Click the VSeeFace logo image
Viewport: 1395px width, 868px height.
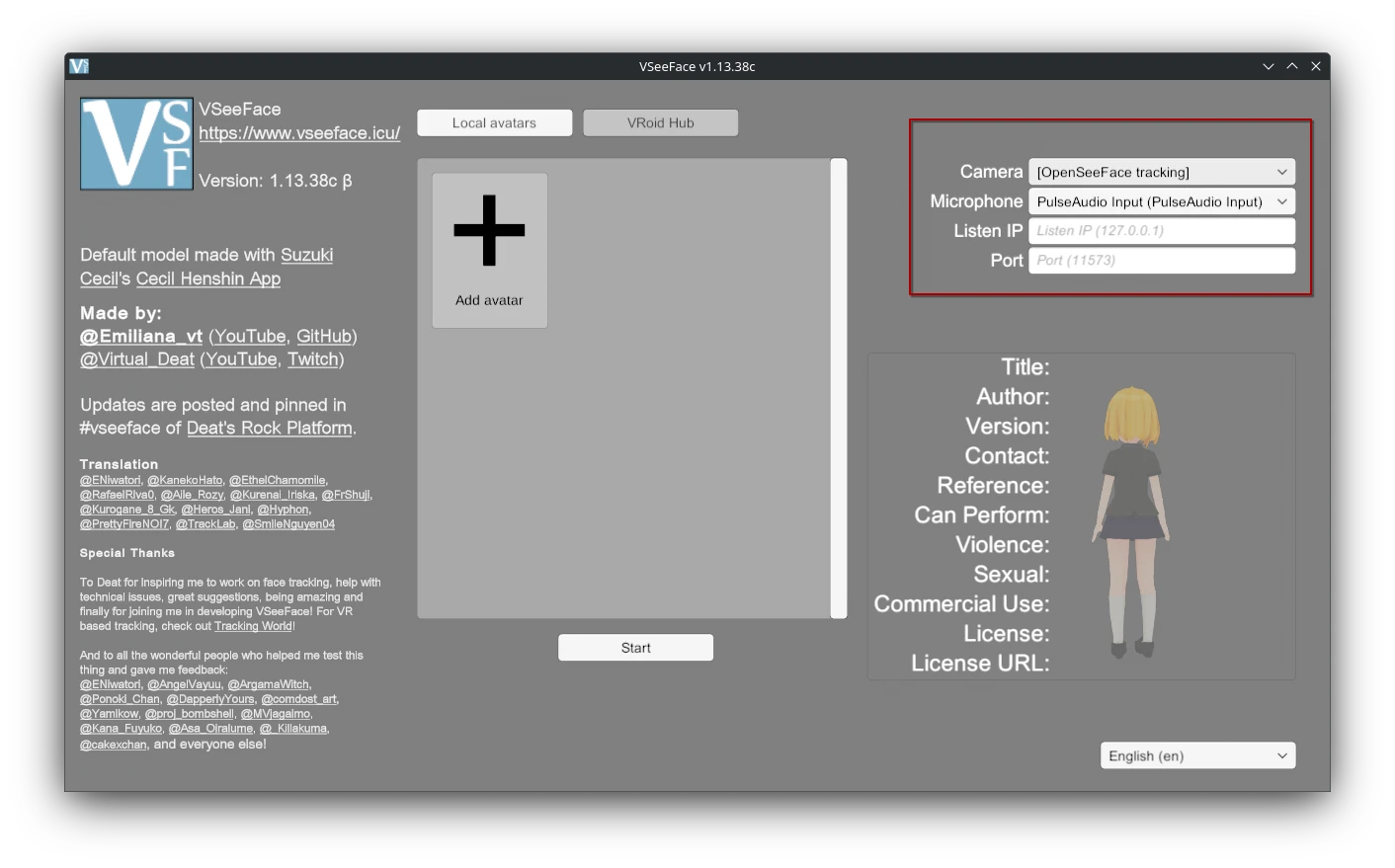click(136, 144)
